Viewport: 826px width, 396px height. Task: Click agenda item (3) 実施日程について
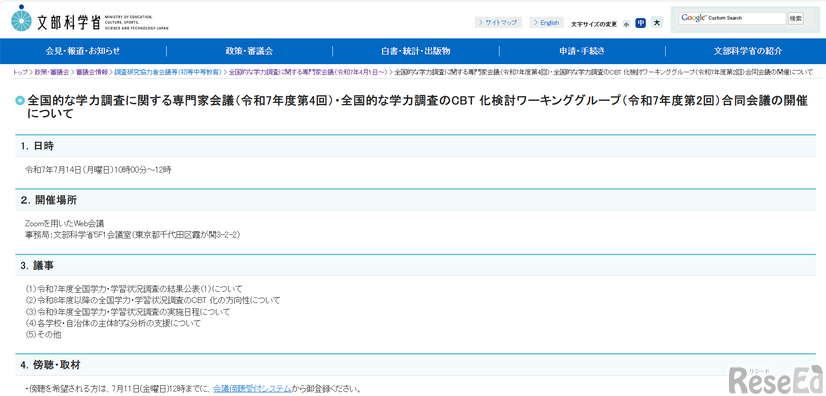[127, 312]
